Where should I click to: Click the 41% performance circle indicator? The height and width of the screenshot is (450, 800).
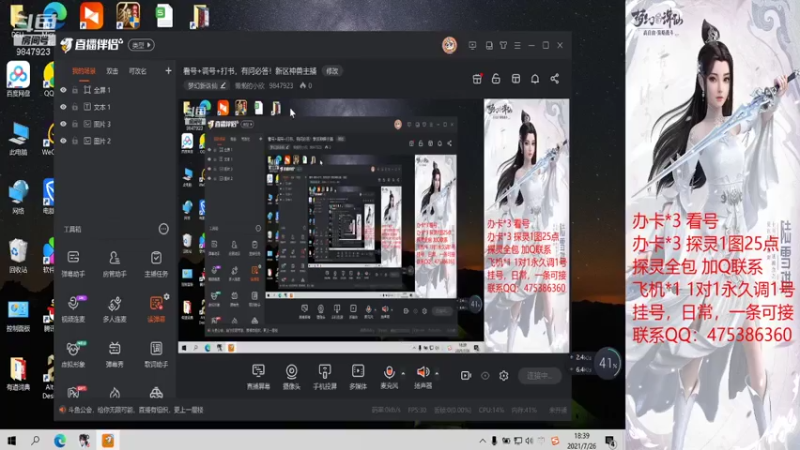(x=608, y=363)
